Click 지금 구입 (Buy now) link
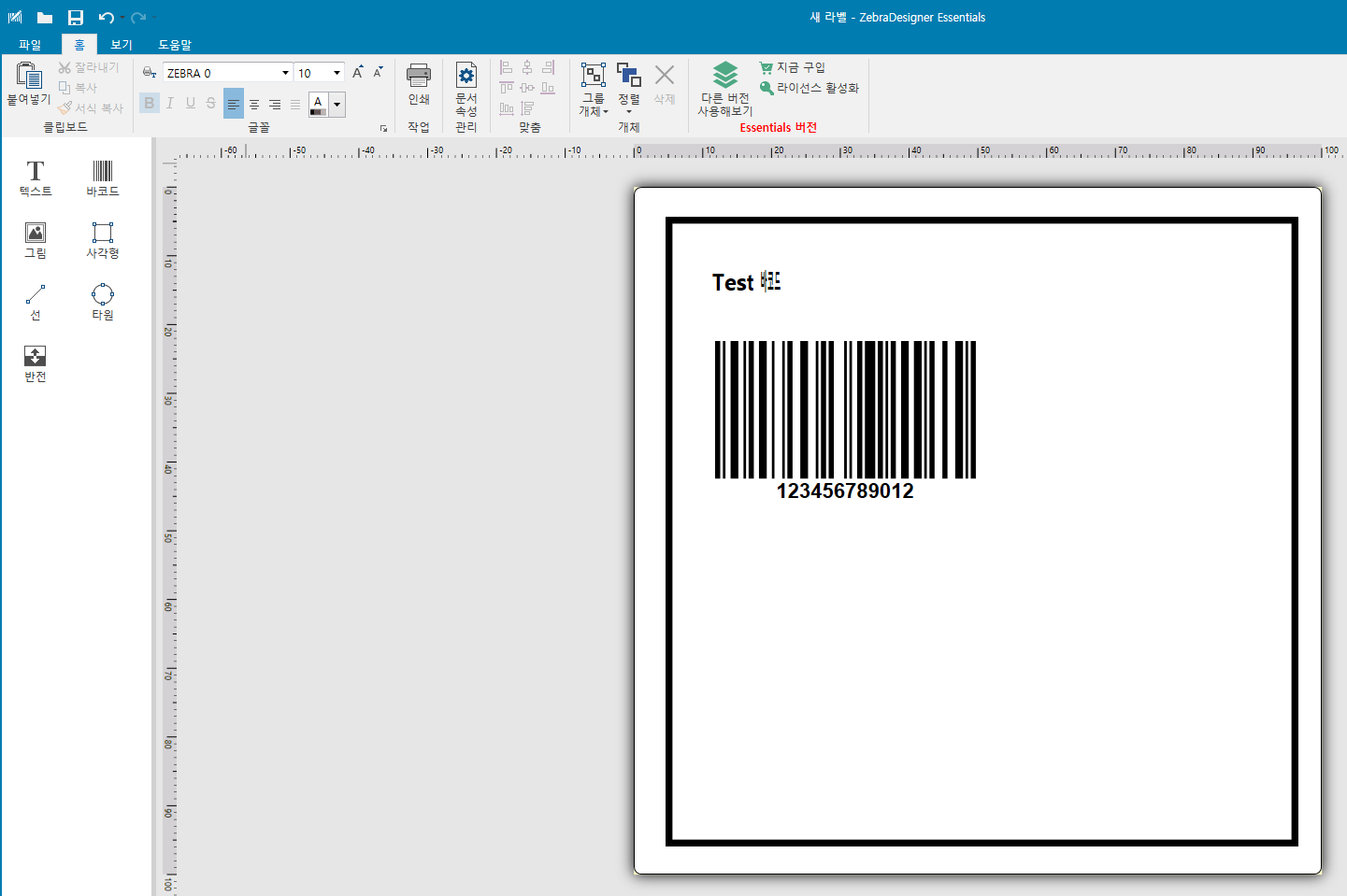 pyautogui.click(x=793, y=67)
